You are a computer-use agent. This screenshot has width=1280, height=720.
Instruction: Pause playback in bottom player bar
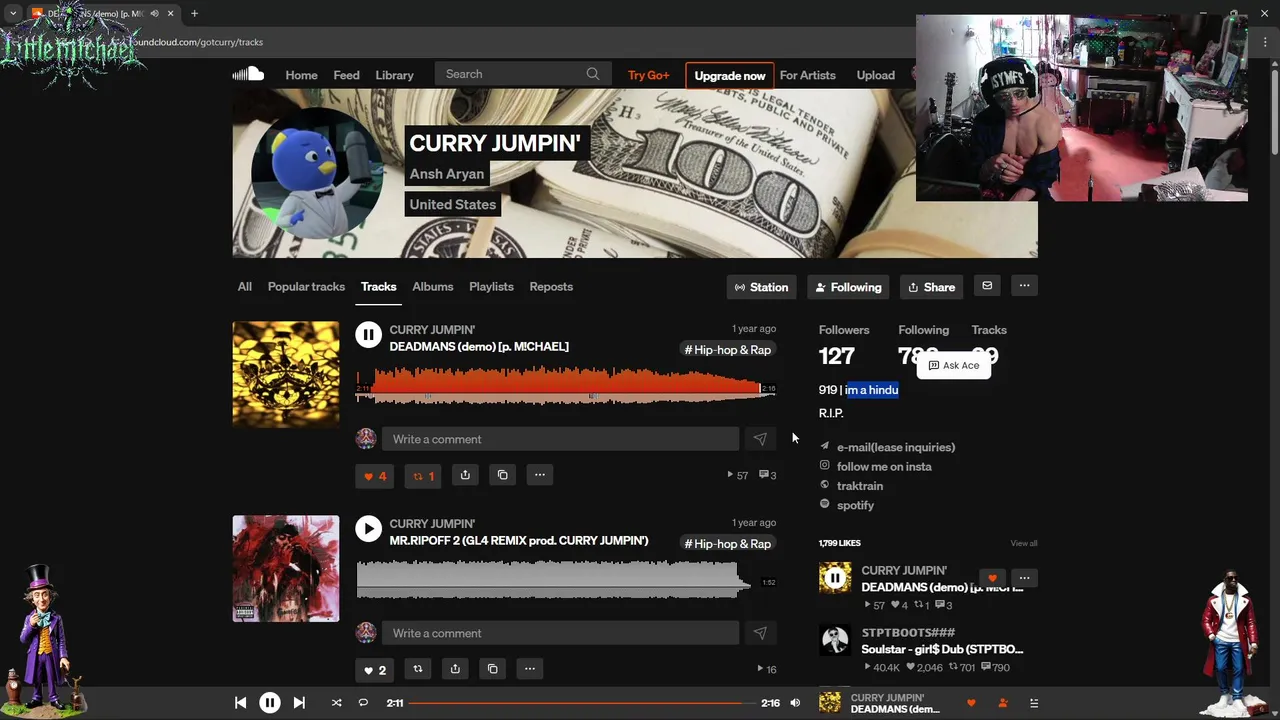pos(270,703)
